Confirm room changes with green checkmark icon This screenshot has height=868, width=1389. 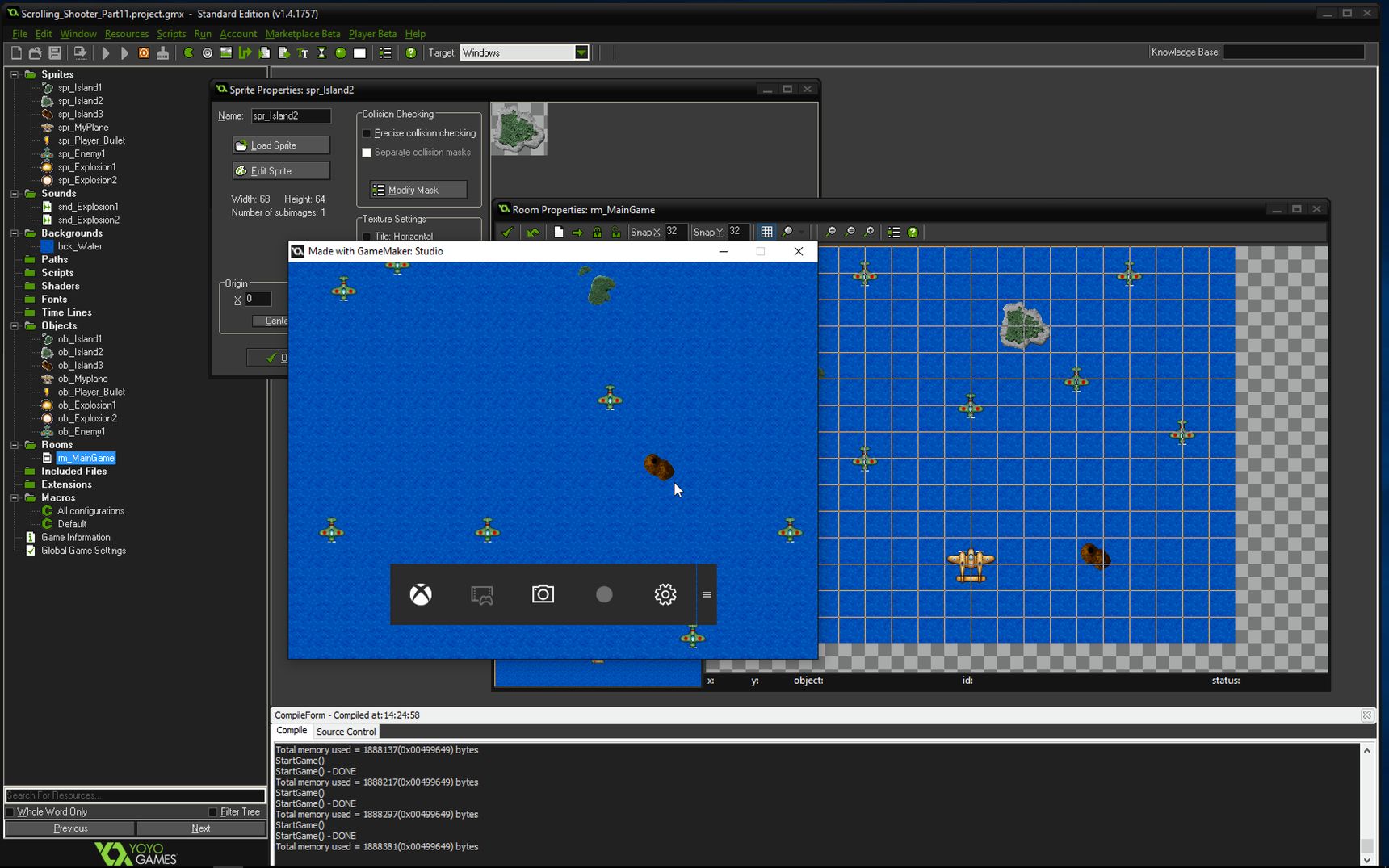pos(507,233)
